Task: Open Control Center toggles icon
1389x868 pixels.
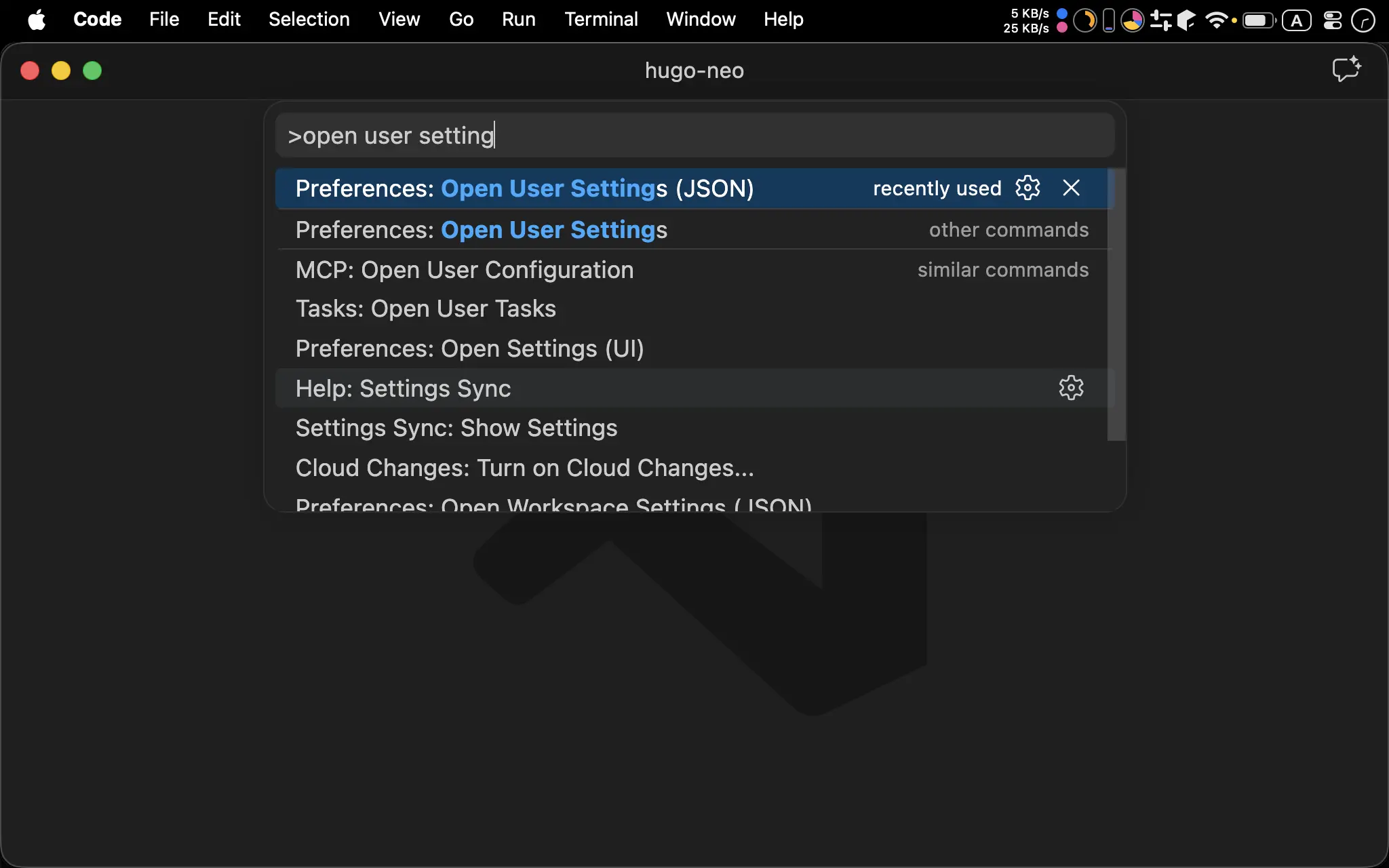Action: (x=1333, y=20)
